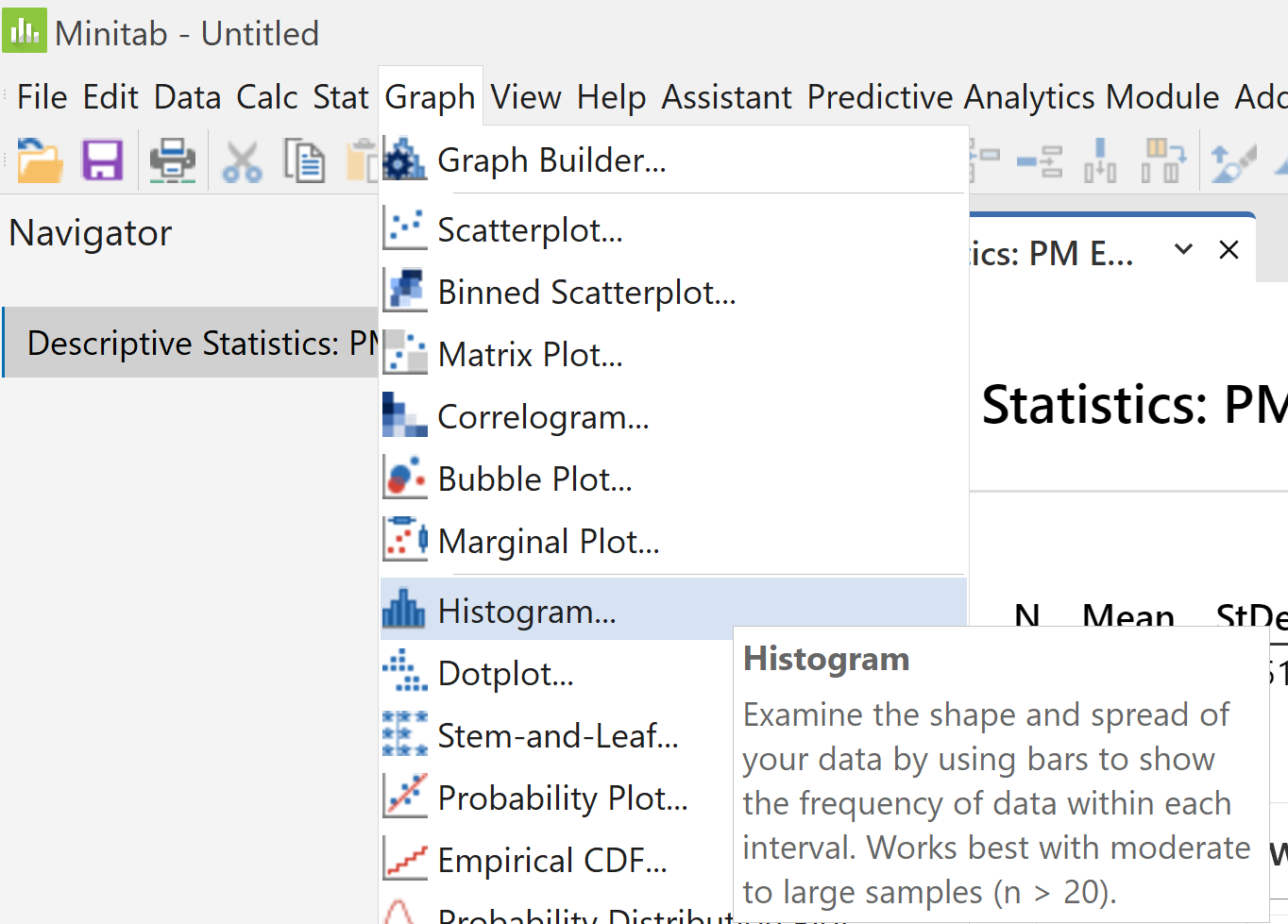Click the Marginal Plot icon
Viewport: 1288px width, 924px height.
405,540
